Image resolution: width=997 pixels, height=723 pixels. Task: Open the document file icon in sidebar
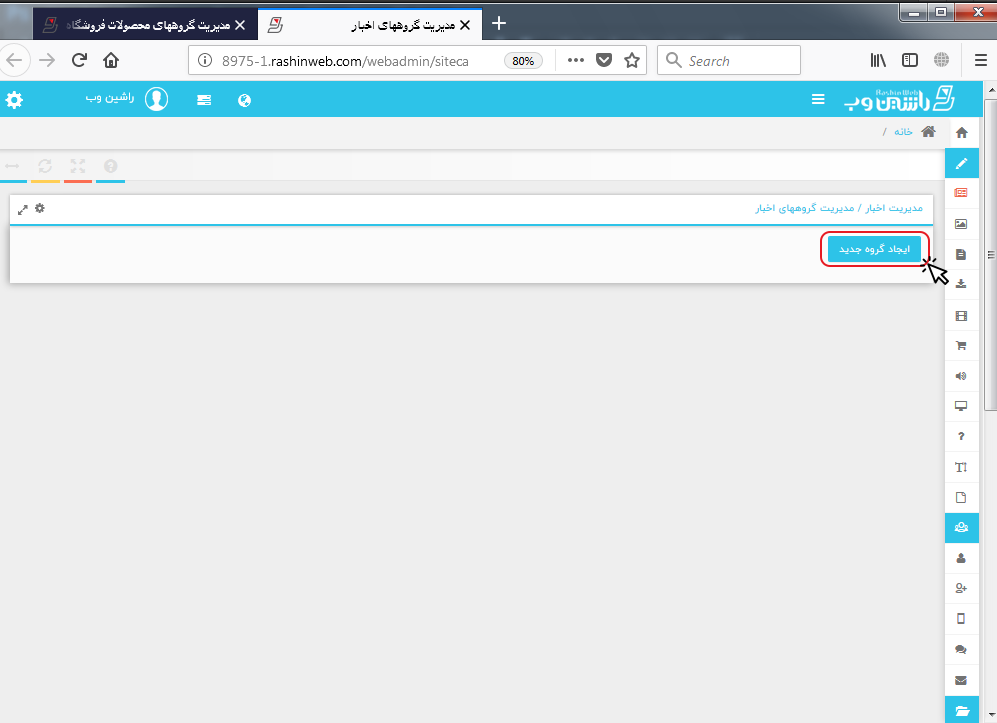click(961, 254)
